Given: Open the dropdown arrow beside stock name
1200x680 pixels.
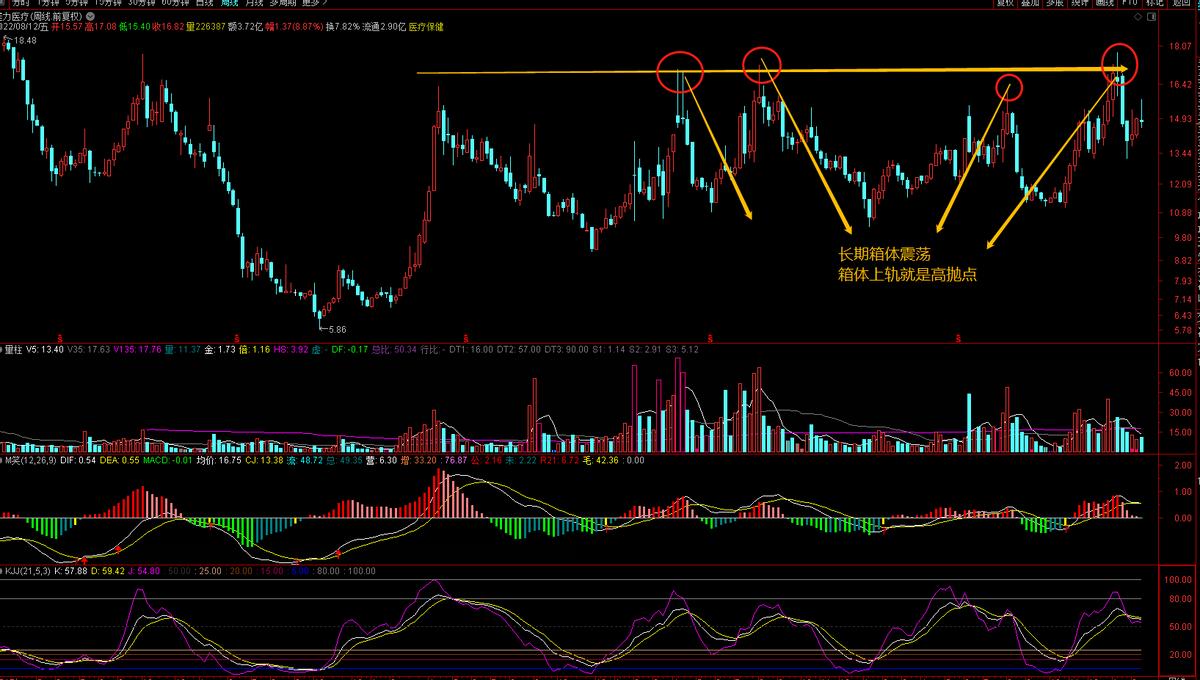Looking at the screenshot, I should (91, 16).
